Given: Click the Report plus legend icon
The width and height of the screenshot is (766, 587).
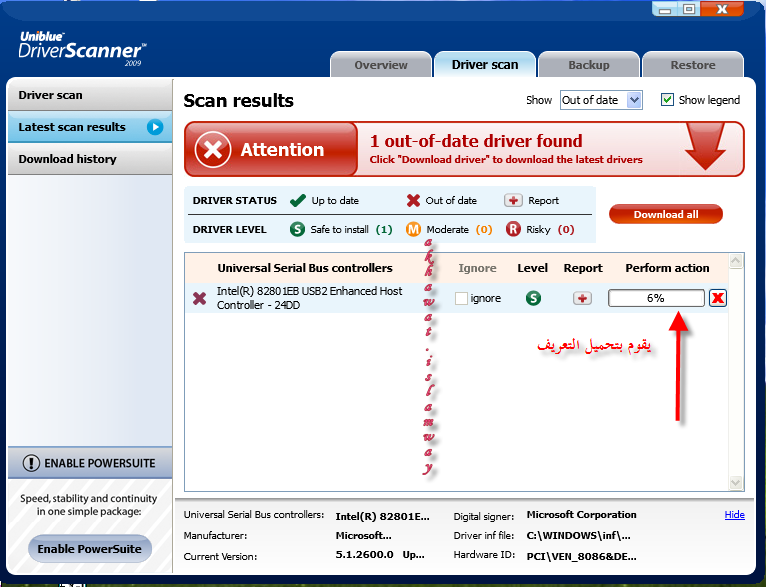Looking at the screenshot, I should 513,200.
